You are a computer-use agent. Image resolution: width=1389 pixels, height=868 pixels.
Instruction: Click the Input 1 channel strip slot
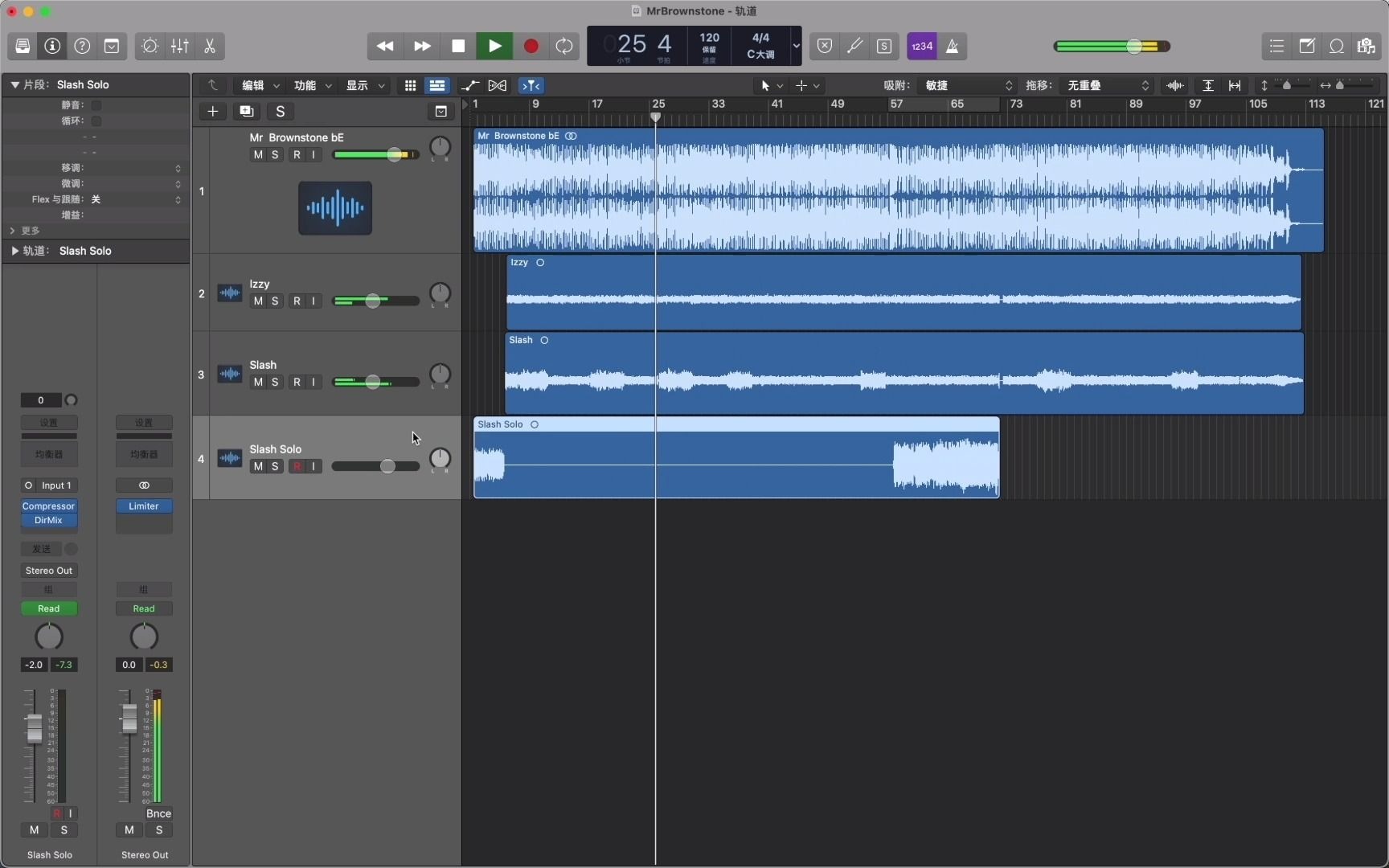click(56, 485)
